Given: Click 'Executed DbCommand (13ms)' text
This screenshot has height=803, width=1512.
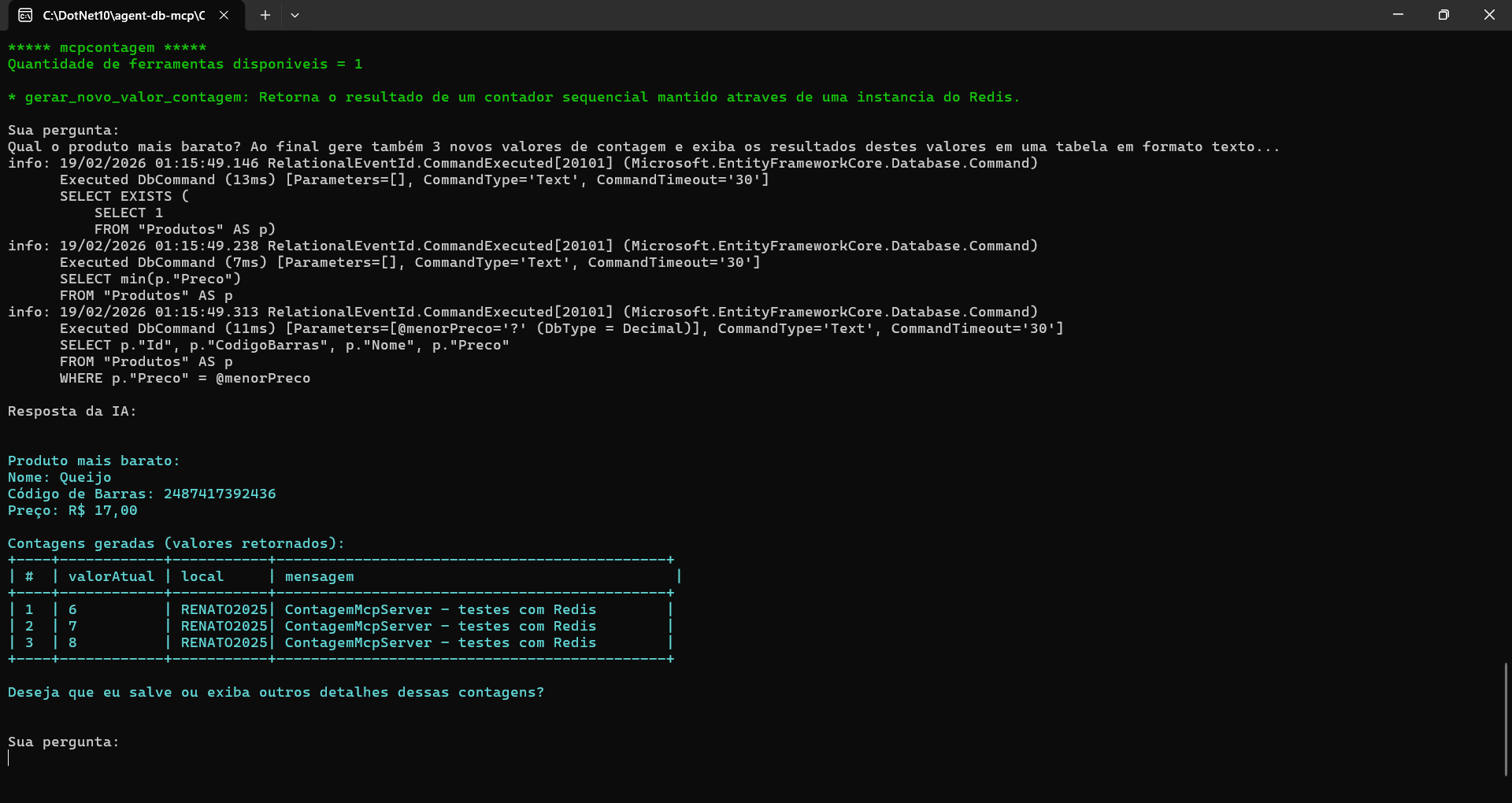Looking at the screenshot, I should point(168,179).
